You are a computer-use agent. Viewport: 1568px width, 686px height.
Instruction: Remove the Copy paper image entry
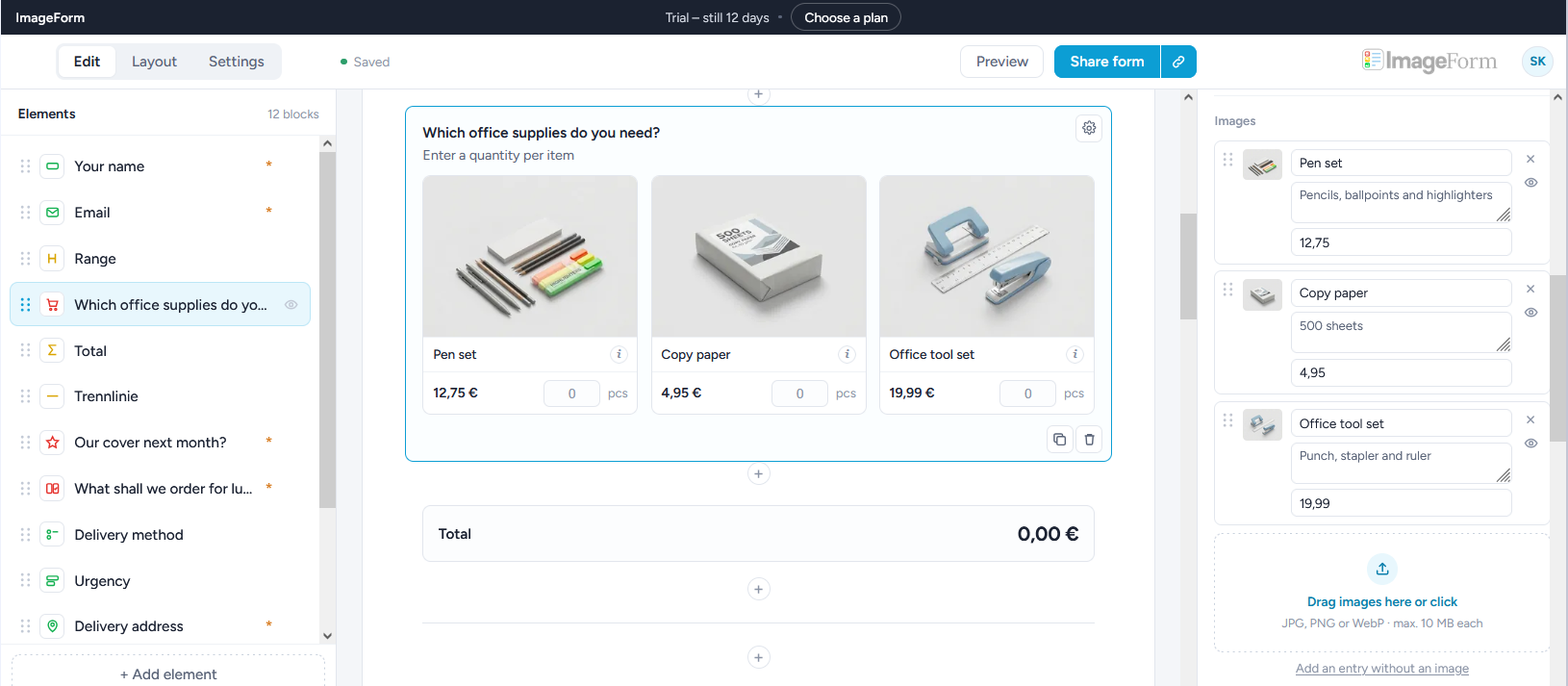(1530, 290)
